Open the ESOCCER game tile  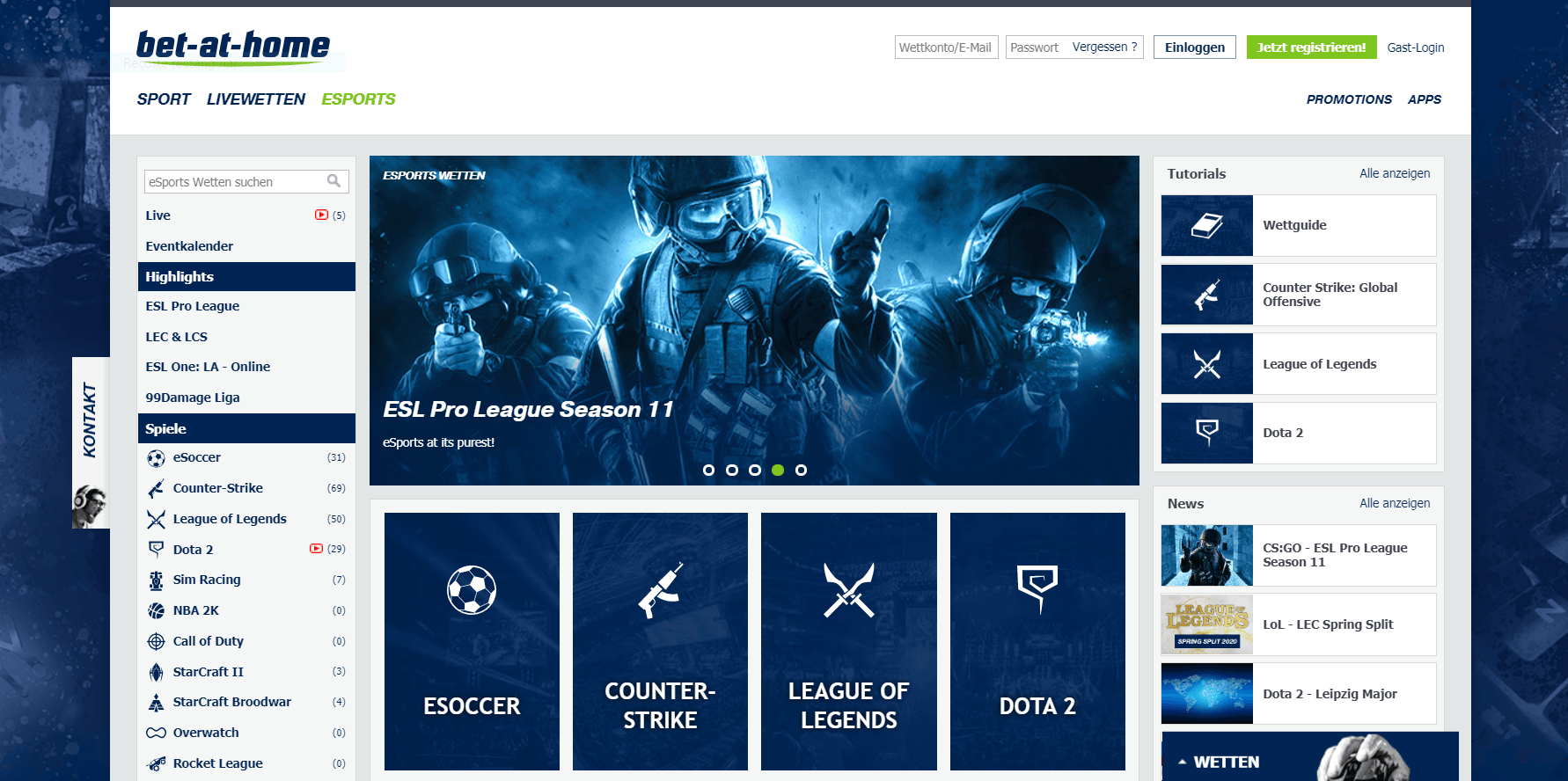tap(472, 641)
